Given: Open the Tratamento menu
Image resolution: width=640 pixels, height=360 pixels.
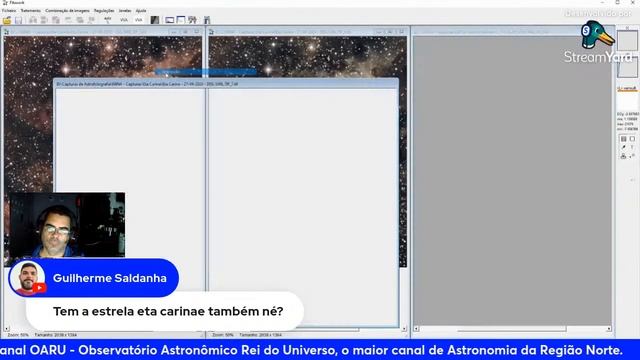Looking at the screenshot, I should point(31,11).
